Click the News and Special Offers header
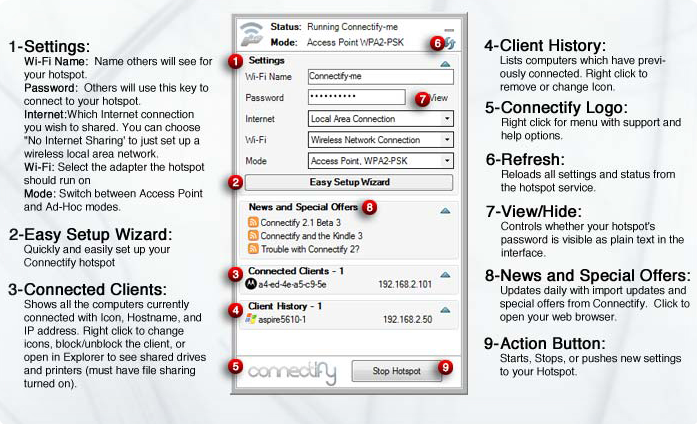Viewport: 697px width, 424px height. [x=303, y=207]
